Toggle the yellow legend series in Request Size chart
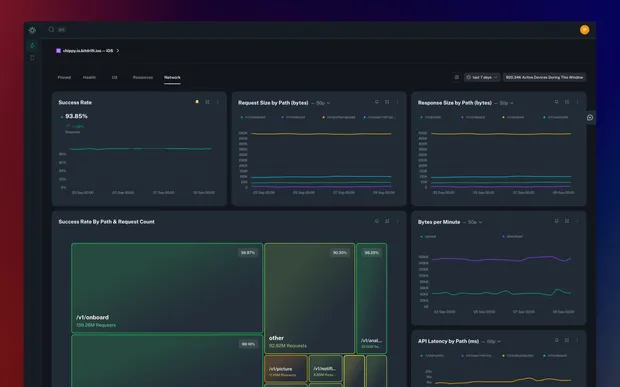 coord(339,117)
